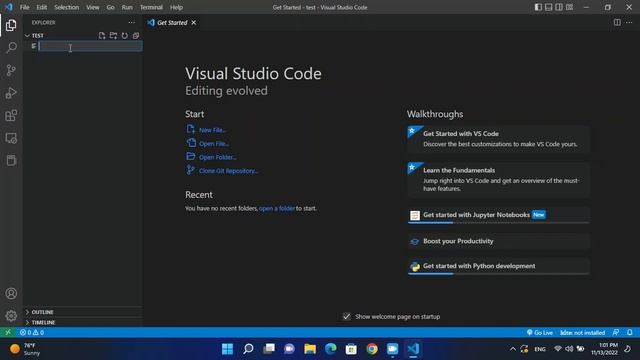Open Learn the Fundamentals walkthrough

(x=498, y=180)
